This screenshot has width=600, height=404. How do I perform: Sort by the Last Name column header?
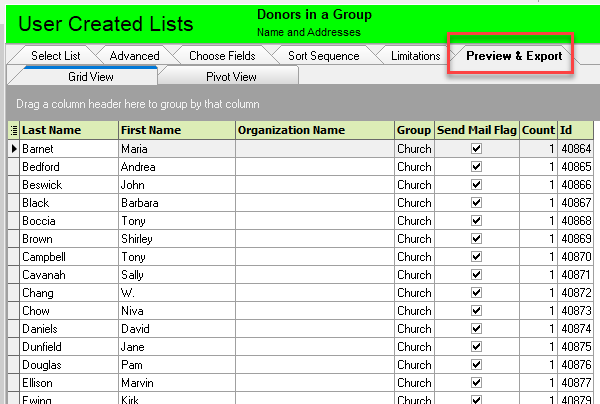coord(68,130)
